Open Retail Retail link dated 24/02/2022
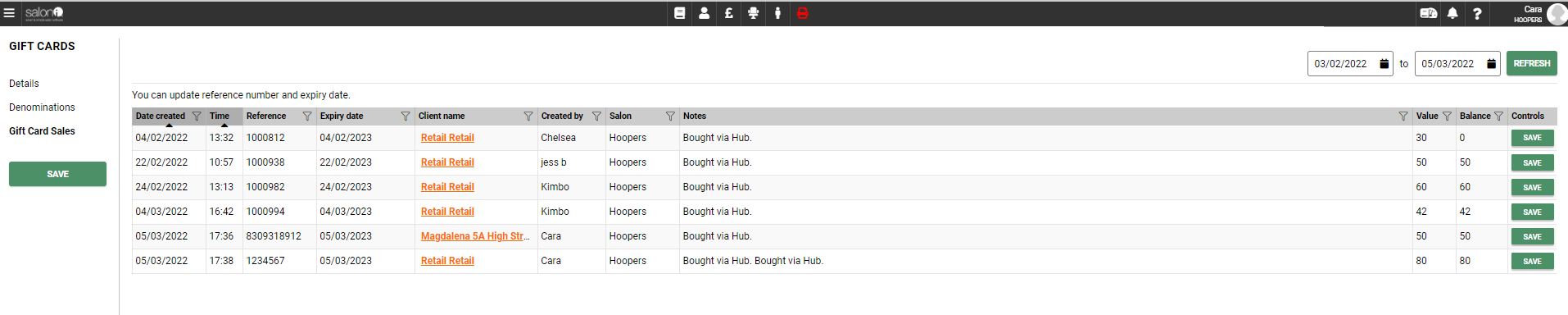 447,187
